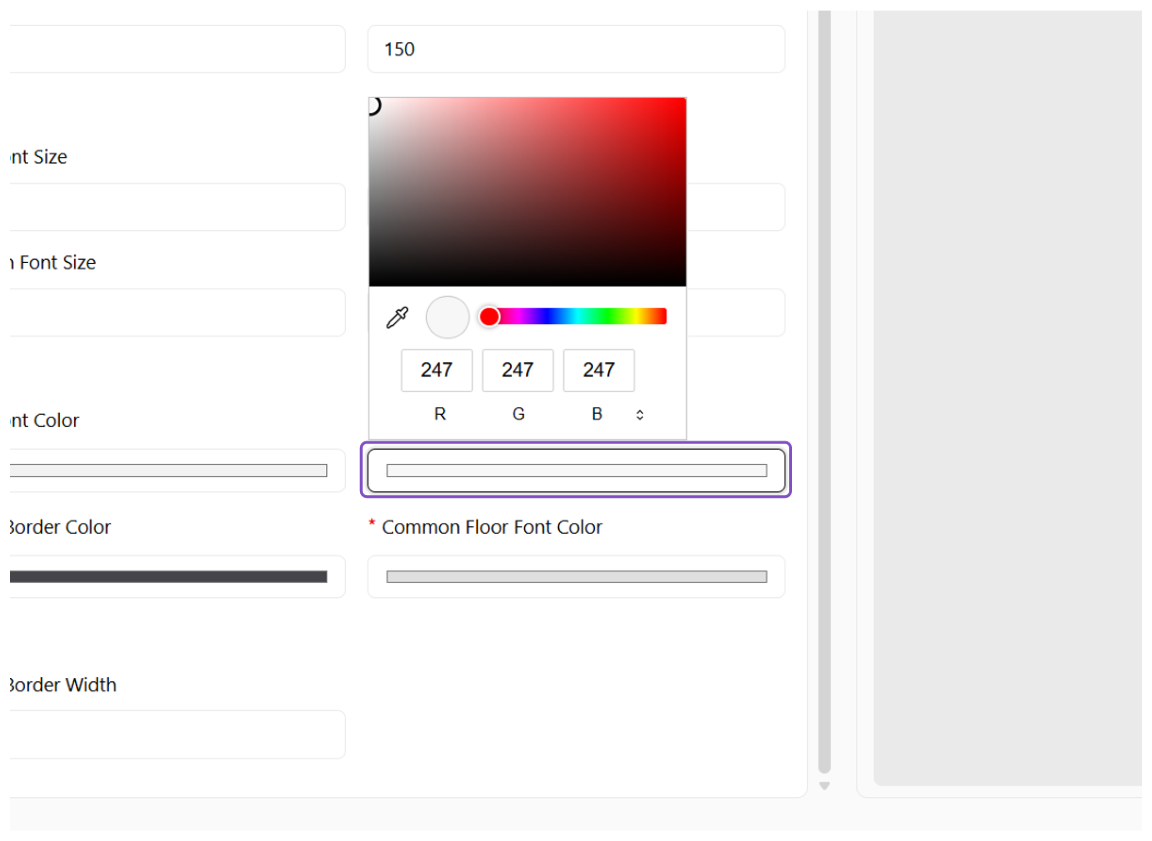Select the B value field showing 247
This screenshot has width=1152, height=841.
pyautogui.click(x=599, y=370)
